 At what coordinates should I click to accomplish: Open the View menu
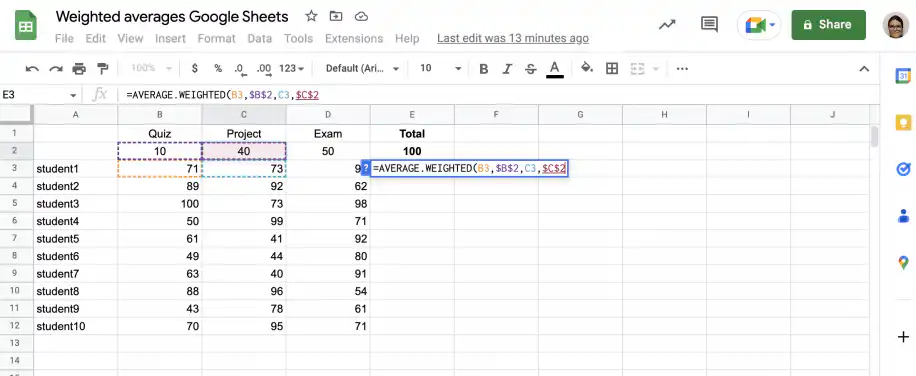[130, 39]
